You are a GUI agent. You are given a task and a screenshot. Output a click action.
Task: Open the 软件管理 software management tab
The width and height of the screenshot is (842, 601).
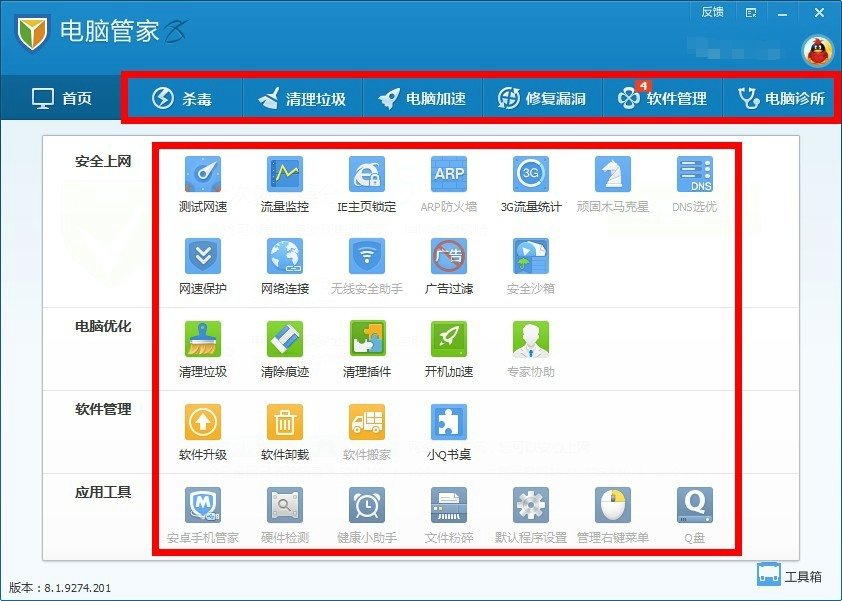click(663, 97)
